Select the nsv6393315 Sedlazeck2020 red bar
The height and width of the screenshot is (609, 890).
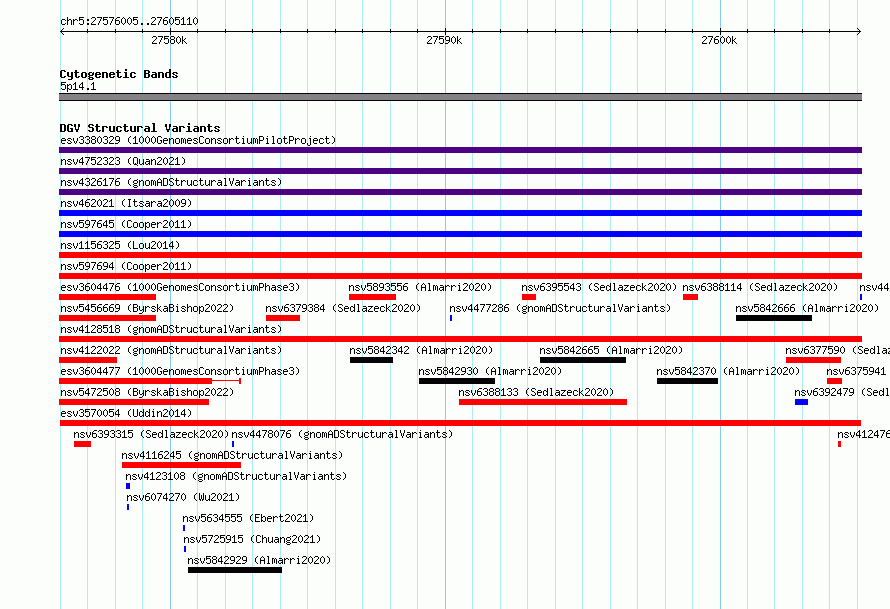pyautogui.click(x=82, y=444)
